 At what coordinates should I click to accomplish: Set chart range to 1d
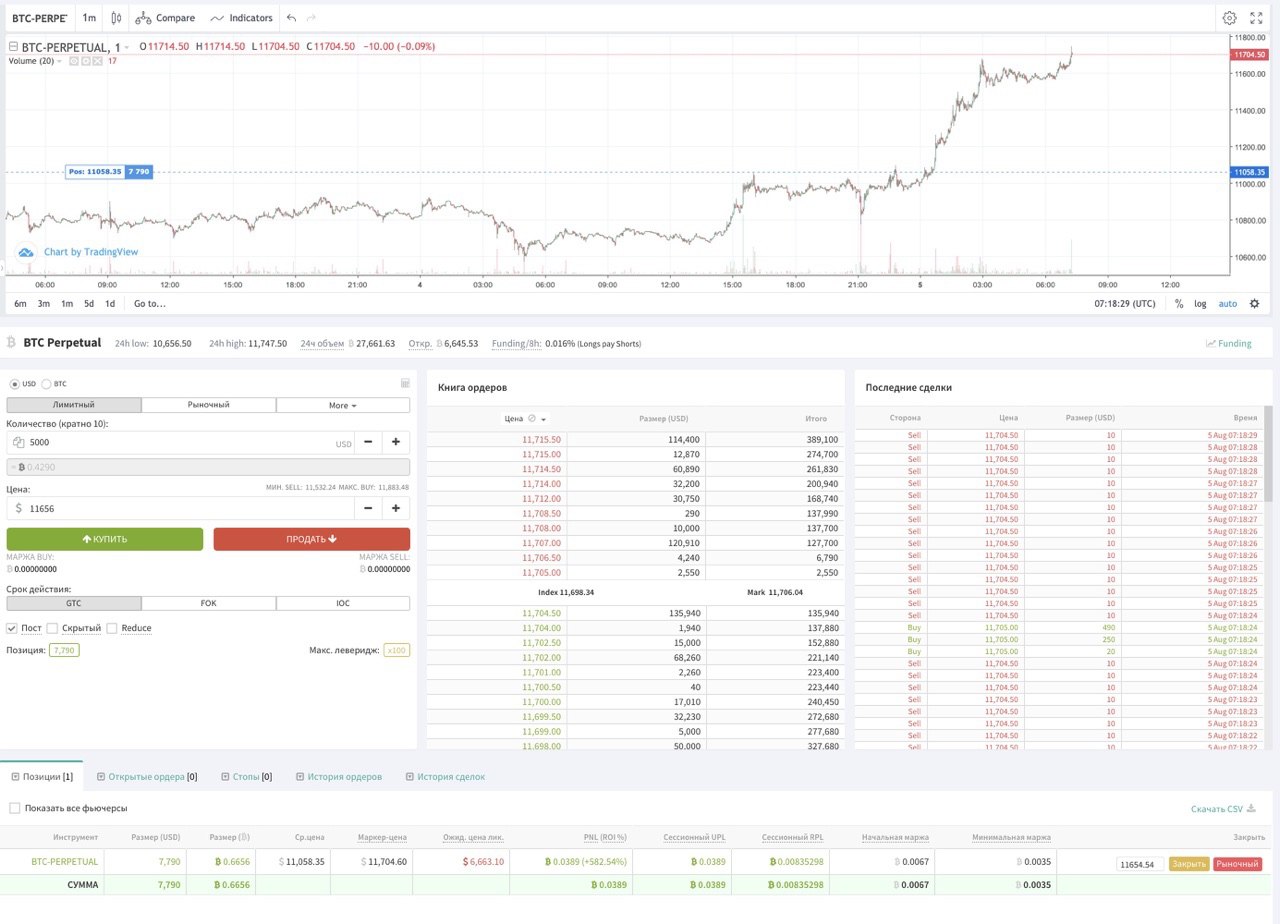click(110, 304)
